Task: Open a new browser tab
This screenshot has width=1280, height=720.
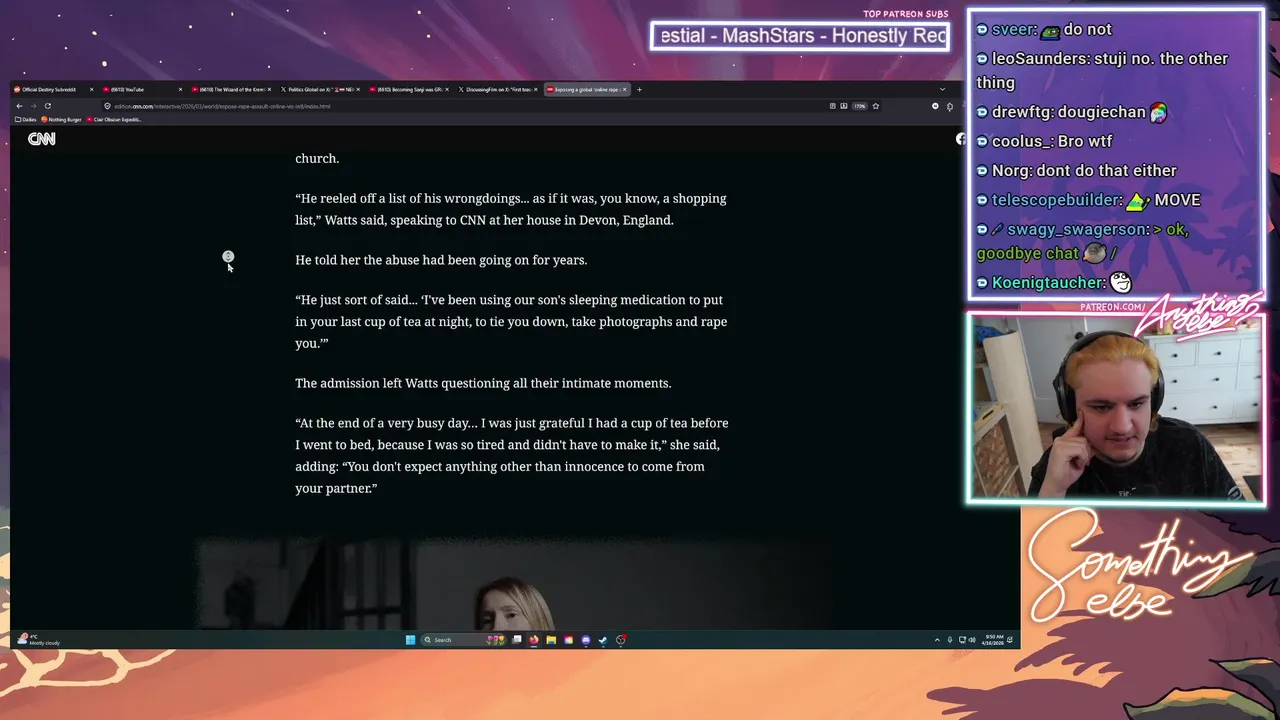Action: pyautogui.click(x=640, y=90)
